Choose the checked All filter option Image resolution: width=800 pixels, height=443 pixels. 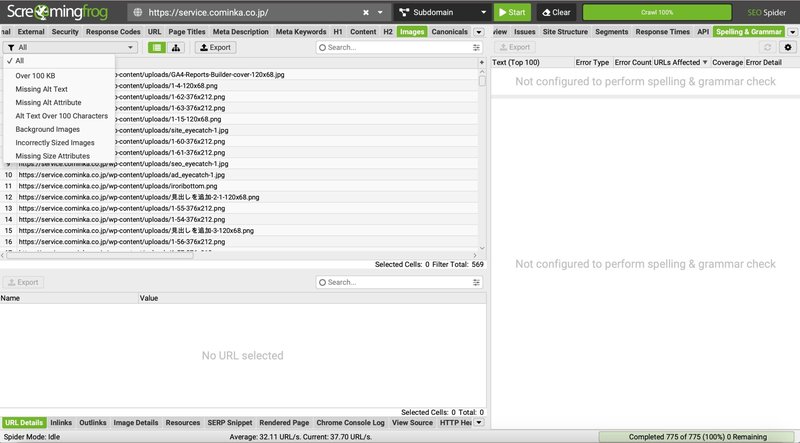(59, 61)
